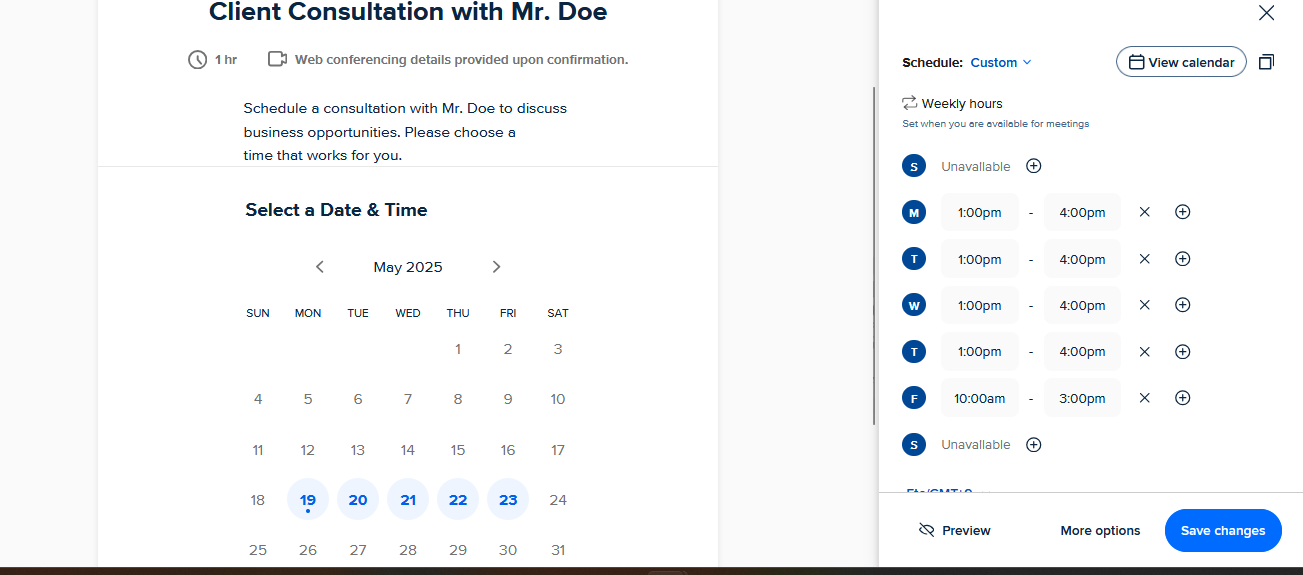
Task: Add another time interval on Wednesday
Action: coord(1182,305)
